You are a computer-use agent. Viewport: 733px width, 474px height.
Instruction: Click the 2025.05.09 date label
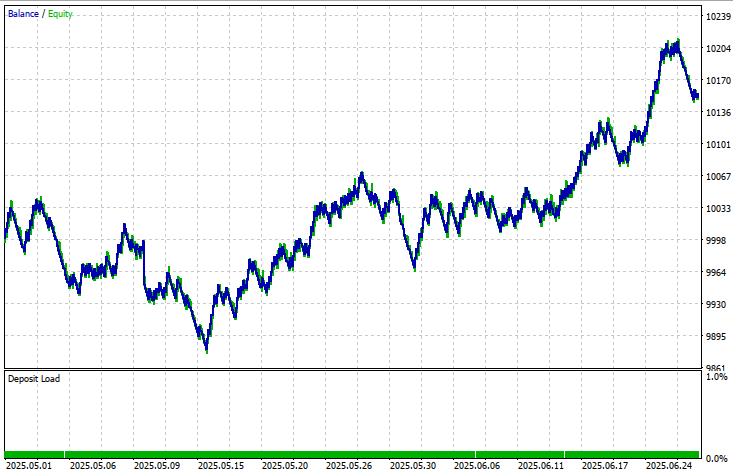157,466
